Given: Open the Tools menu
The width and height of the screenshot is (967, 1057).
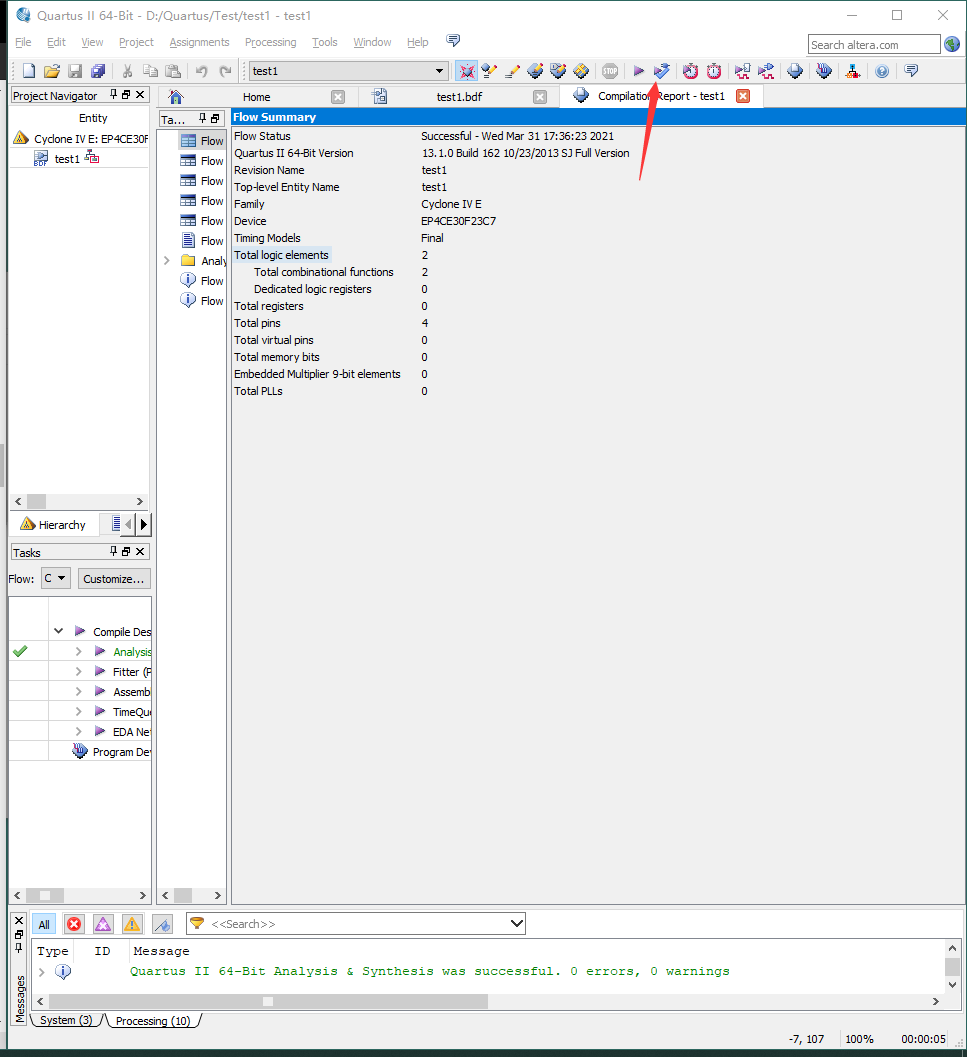Looking at the screenshot, I should [x=324, y=42].
